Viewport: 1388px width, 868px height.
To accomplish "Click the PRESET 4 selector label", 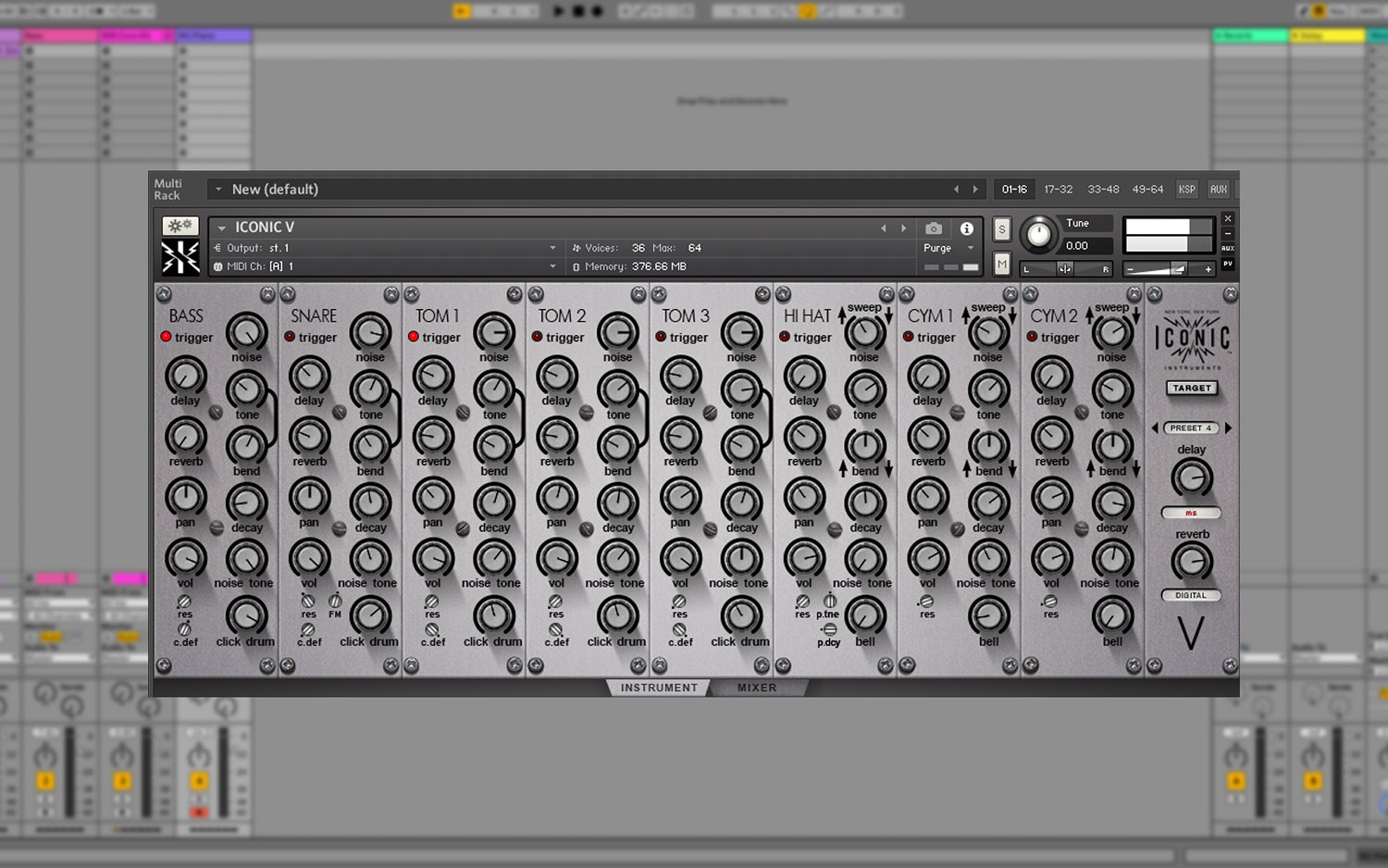I will [1191, 428].
